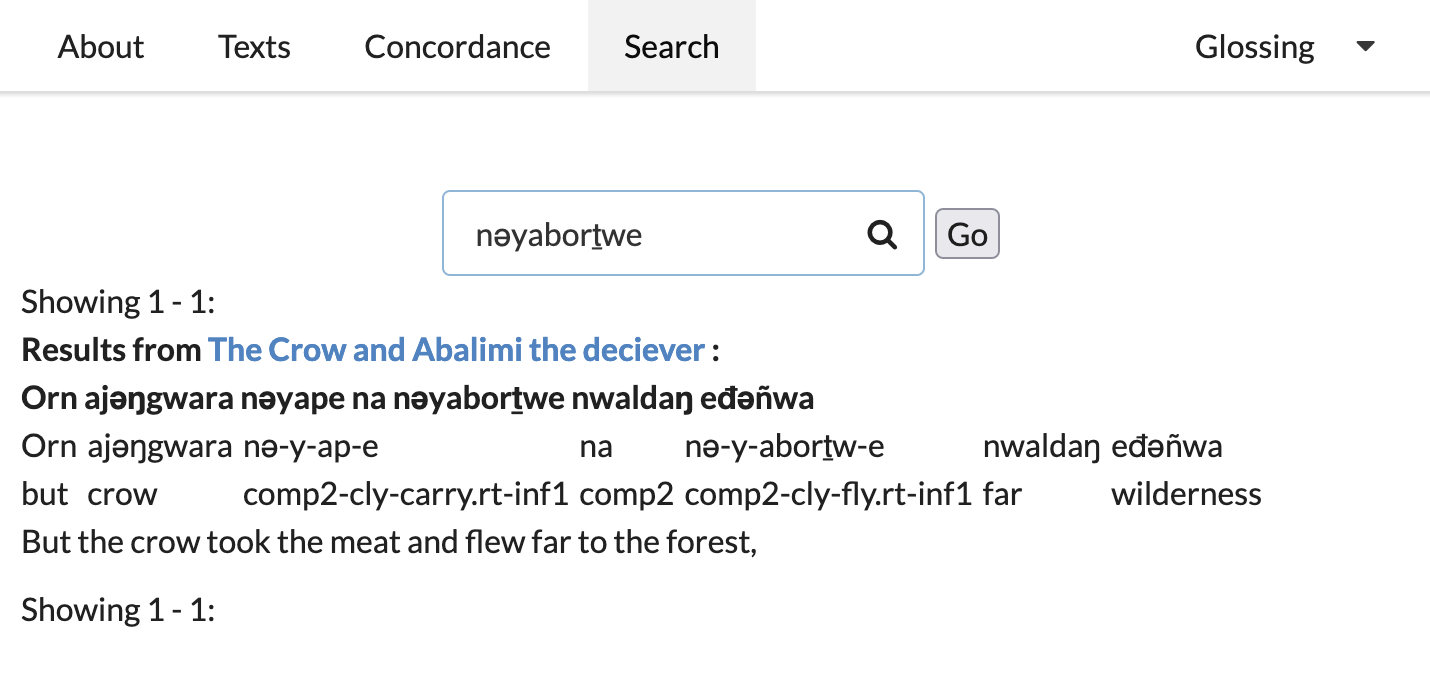Open The Crow and Abalimi story link

(x=456, y=350)
